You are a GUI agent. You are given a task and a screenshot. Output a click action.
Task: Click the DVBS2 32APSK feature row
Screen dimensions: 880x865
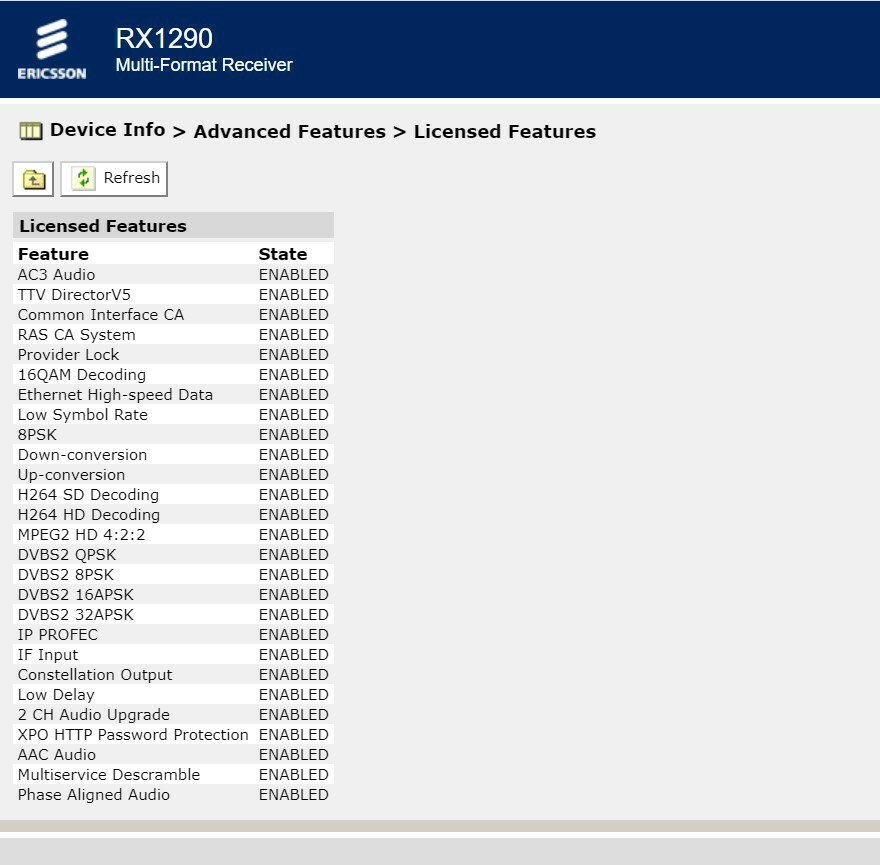[x=75, y=615]
